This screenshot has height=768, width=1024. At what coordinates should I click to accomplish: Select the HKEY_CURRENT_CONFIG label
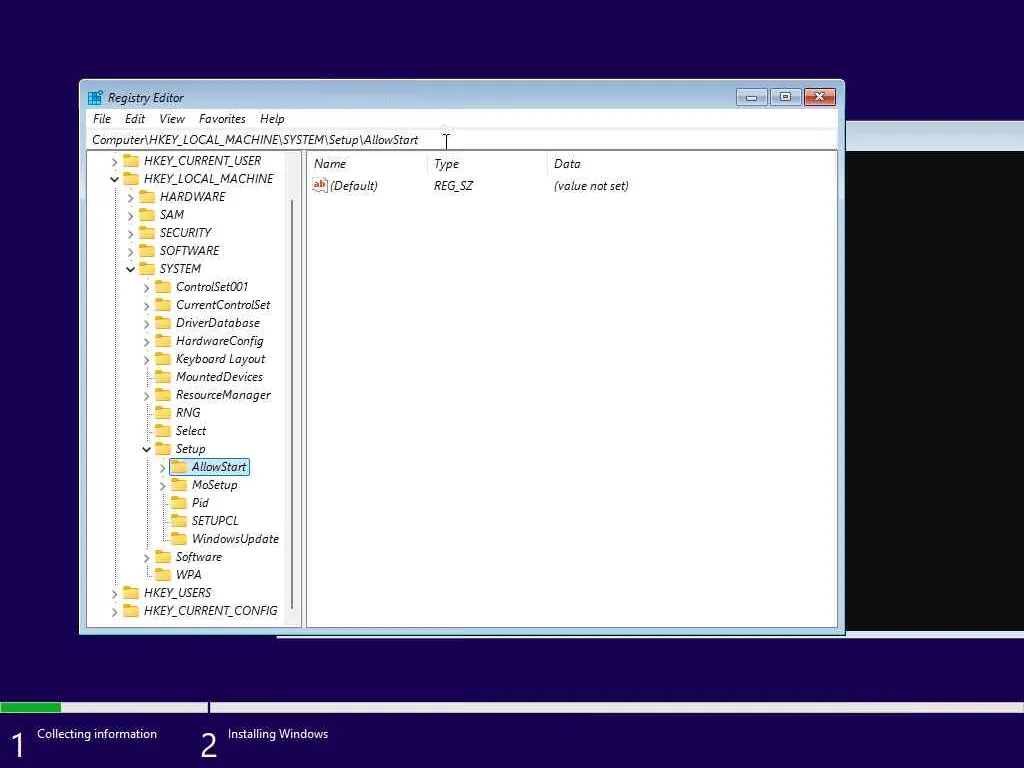coord(210,611)
